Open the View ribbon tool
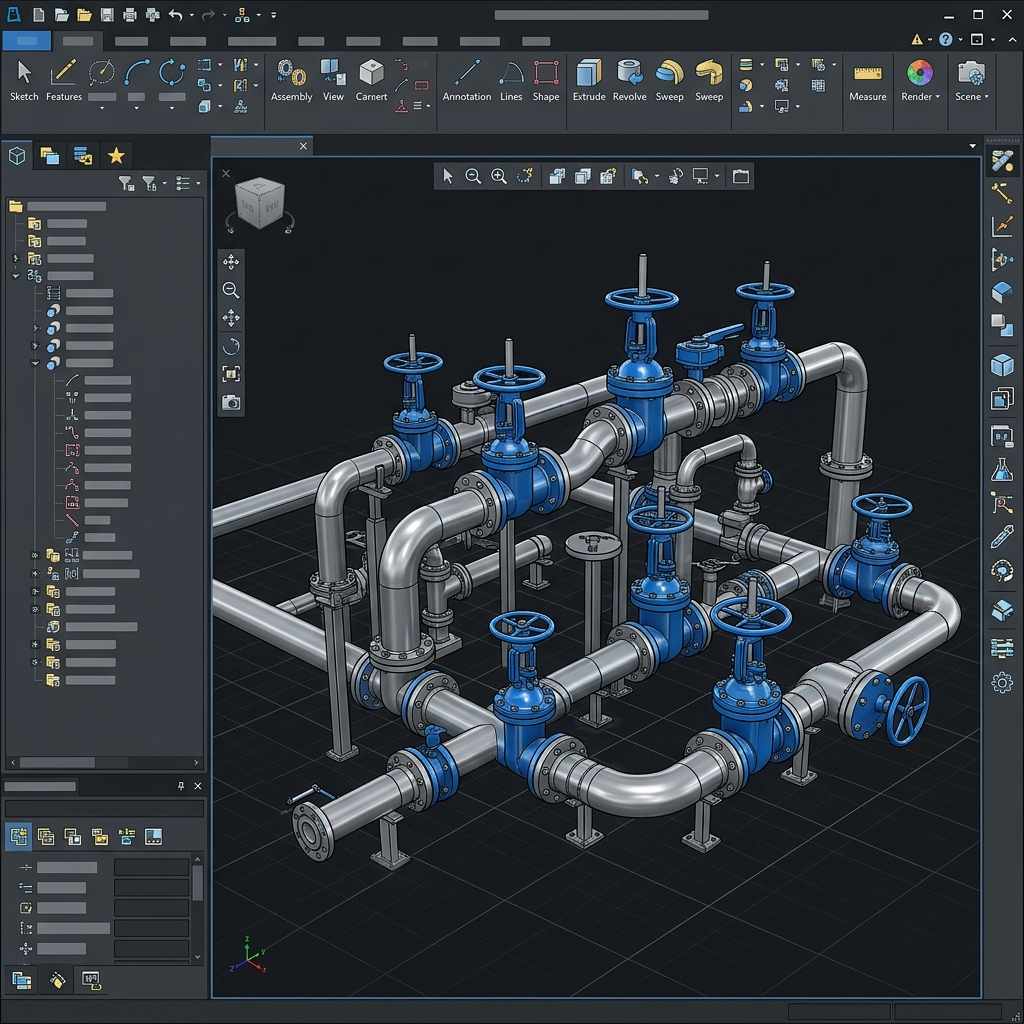Screen dimensions: 1024x1024 333,81
